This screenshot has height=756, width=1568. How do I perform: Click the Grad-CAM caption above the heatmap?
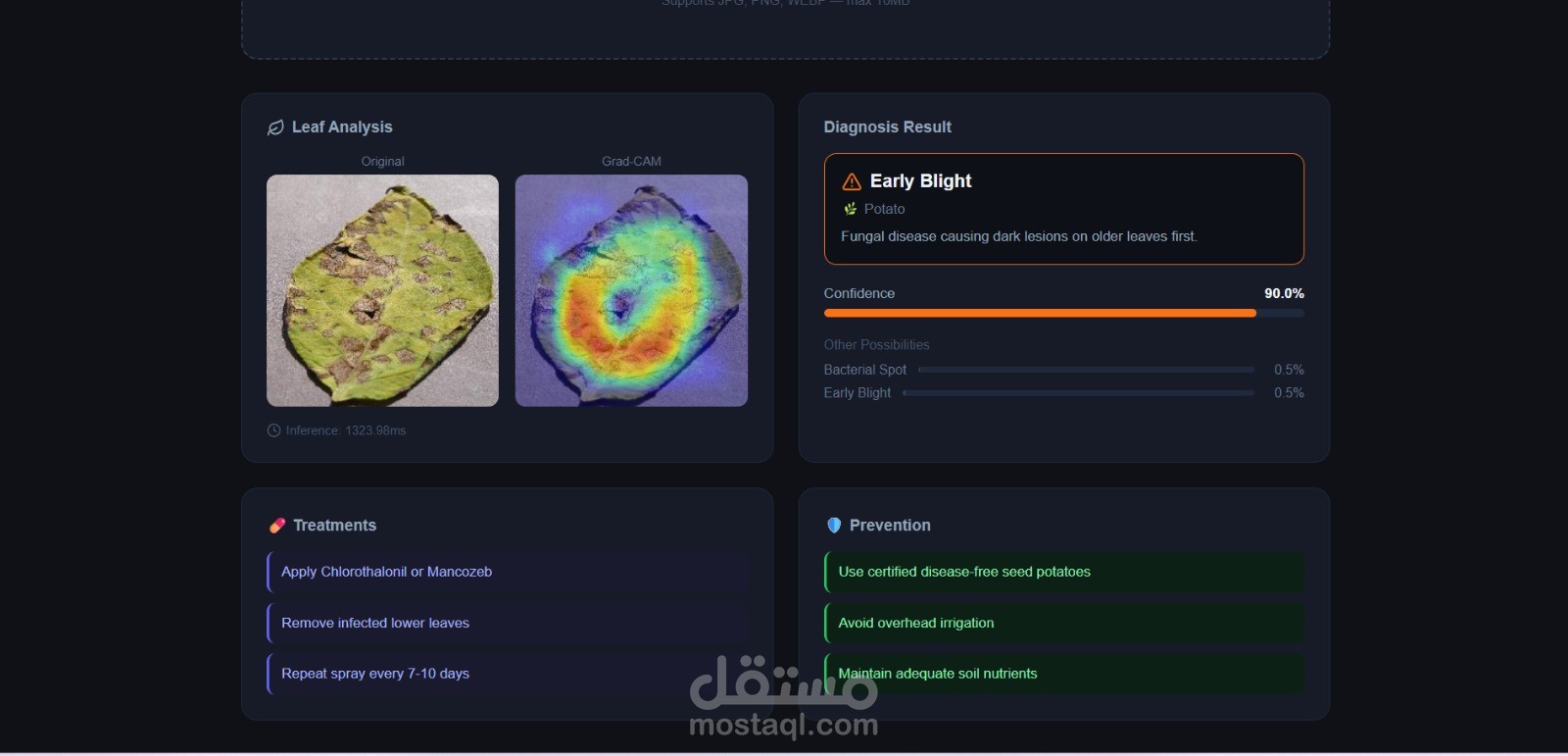(631, 162)
